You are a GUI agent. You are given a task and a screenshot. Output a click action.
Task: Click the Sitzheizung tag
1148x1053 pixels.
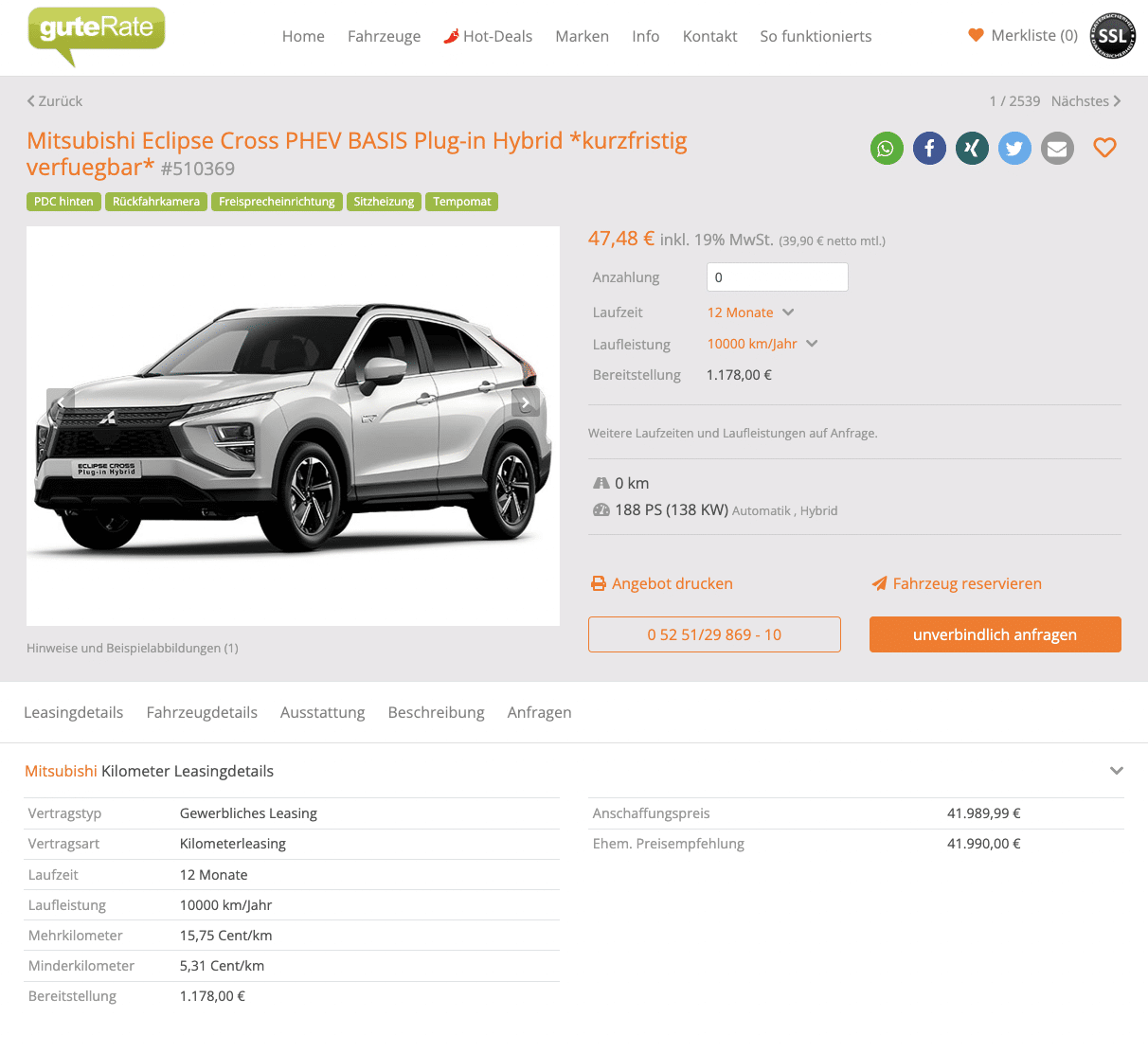click(384, 202)
